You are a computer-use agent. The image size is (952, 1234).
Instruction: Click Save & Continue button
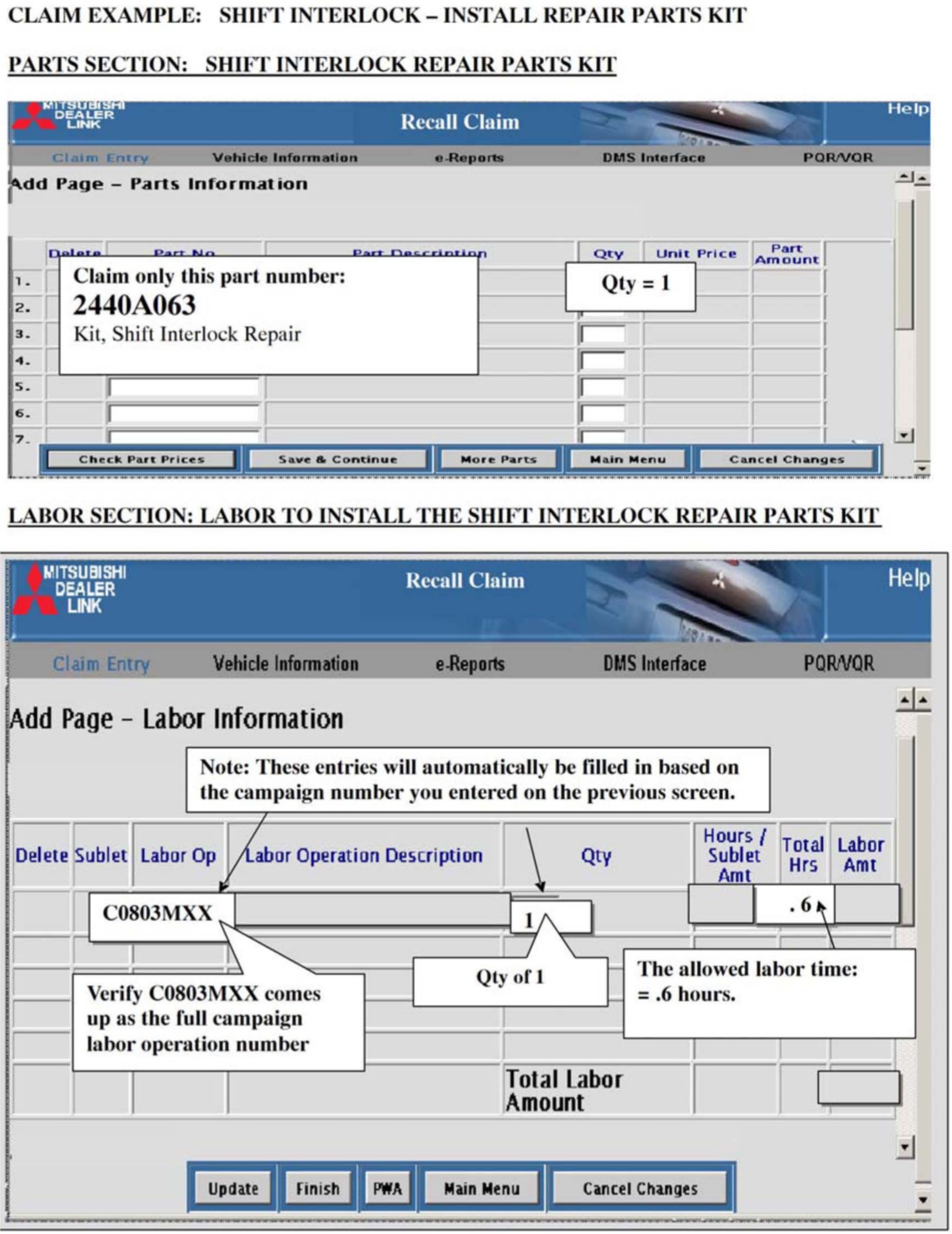coord(337,459)
